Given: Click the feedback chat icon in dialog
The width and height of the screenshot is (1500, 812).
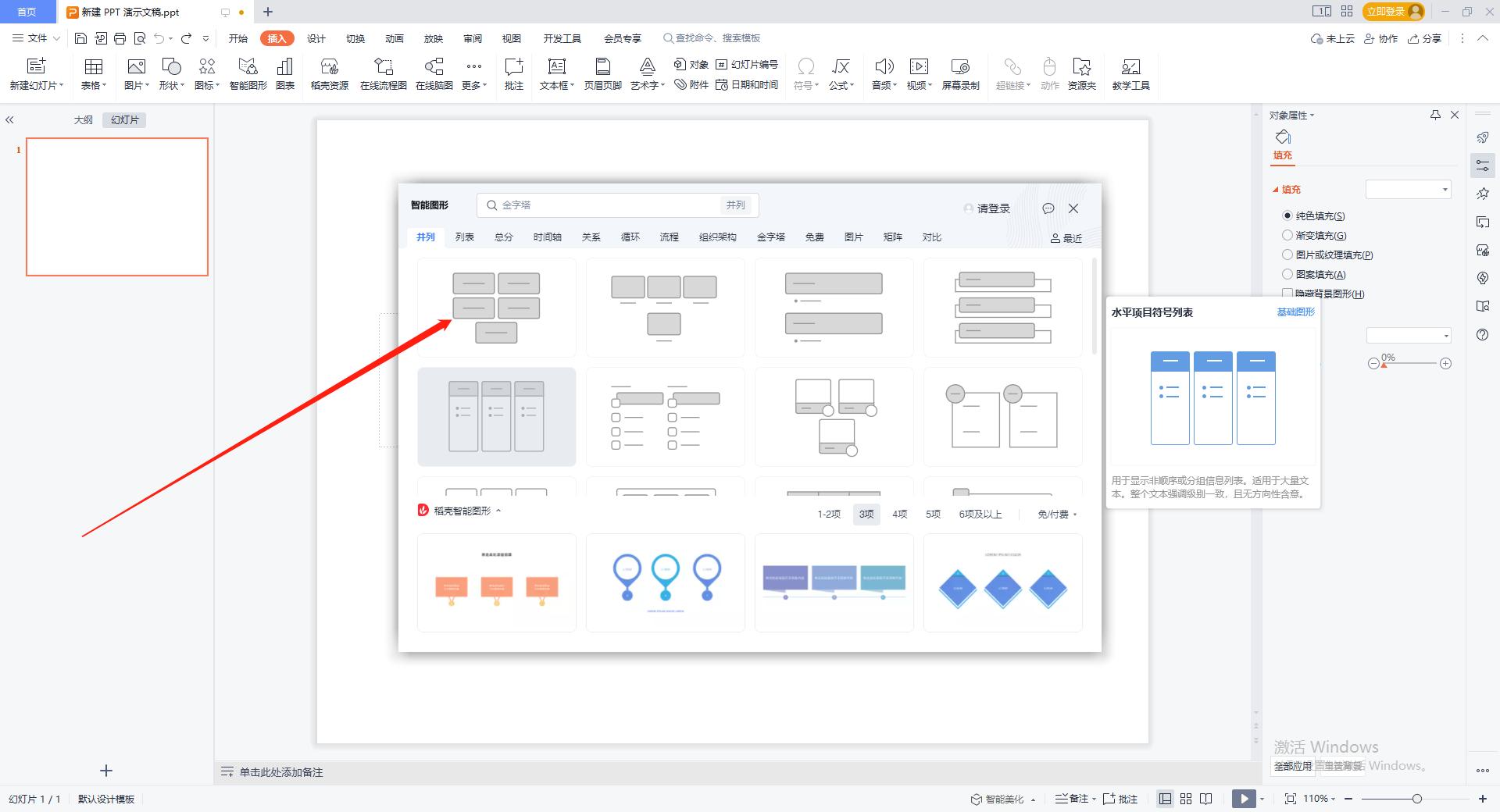Looking at the screenshot, I should [1048, 208].
